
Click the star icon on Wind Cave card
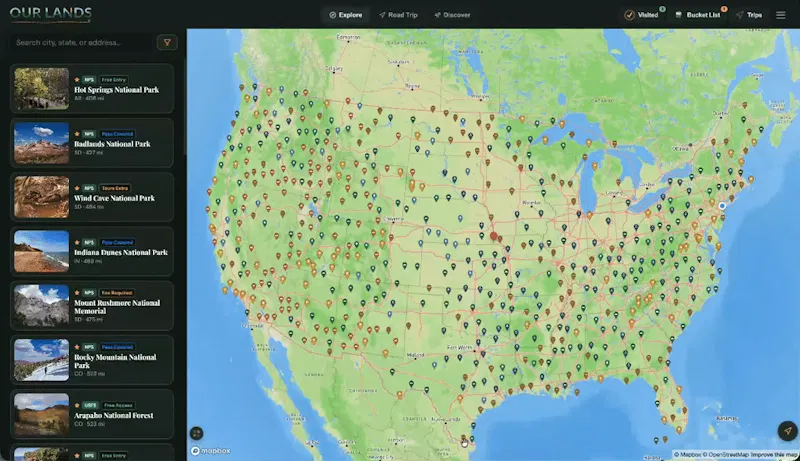tap(77, 188)
